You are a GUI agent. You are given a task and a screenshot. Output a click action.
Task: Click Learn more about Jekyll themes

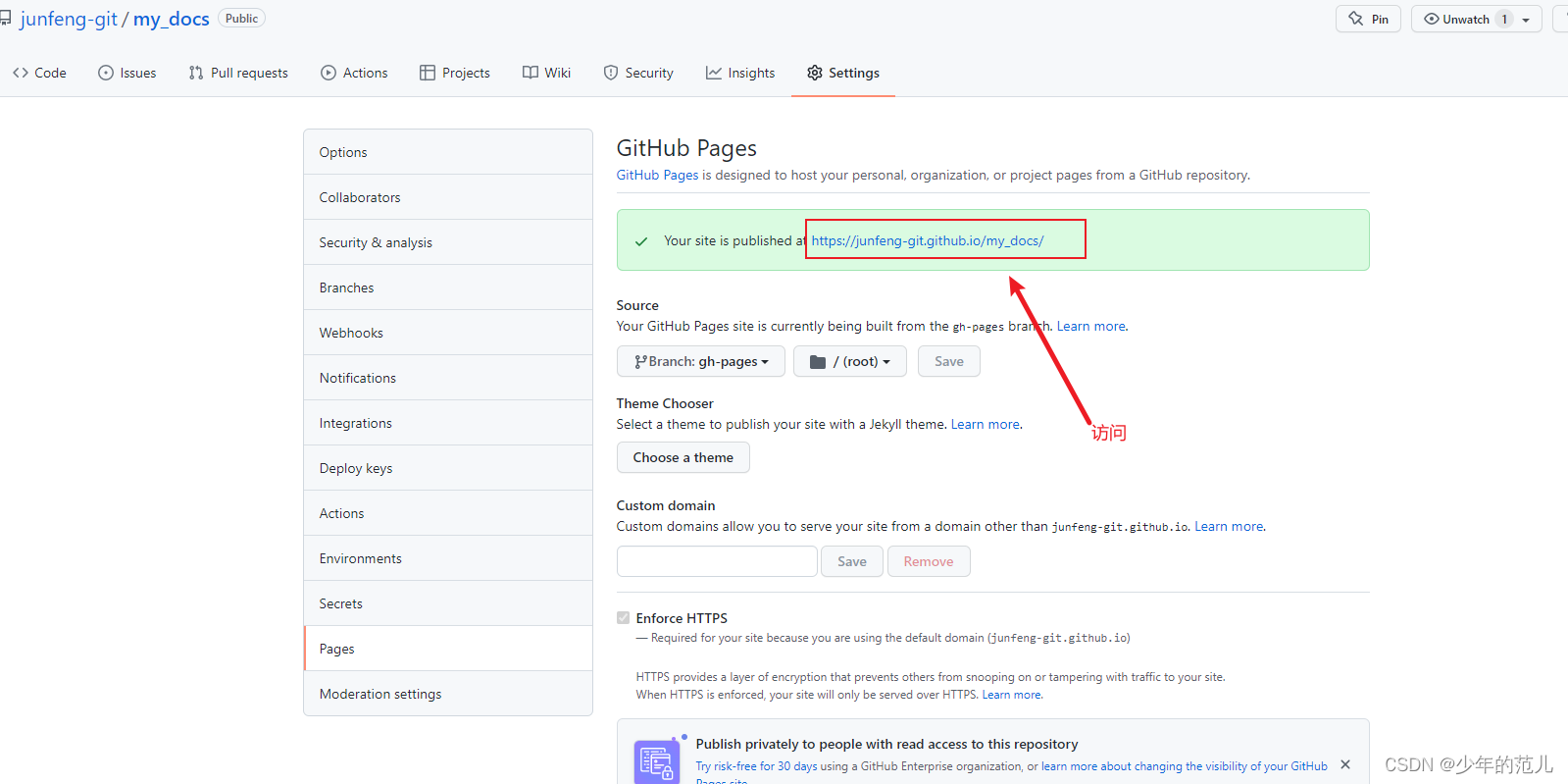tap(985, 424)
